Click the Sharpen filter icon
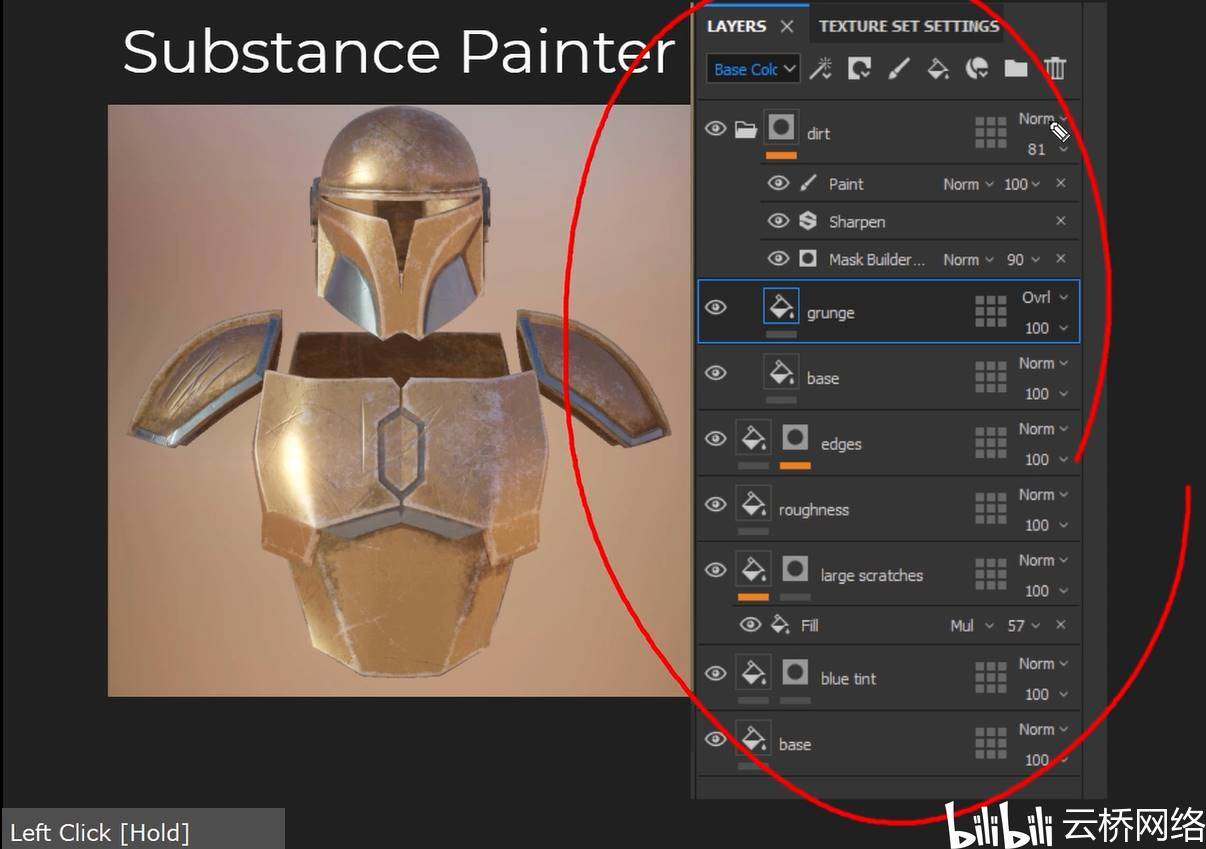Viewport: 1206px width, 849px height. click(x=808, y=221)
